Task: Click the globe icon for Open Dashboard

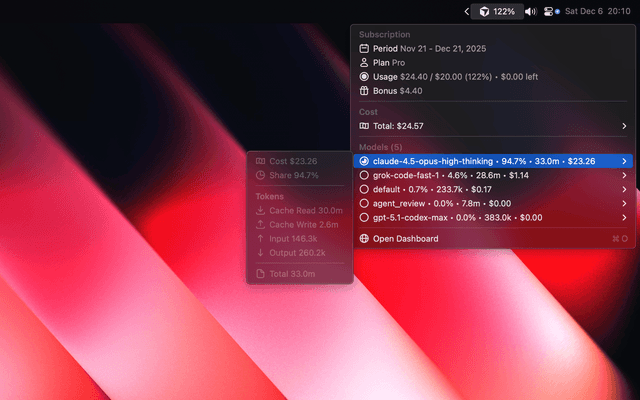Action: [364, 238]
